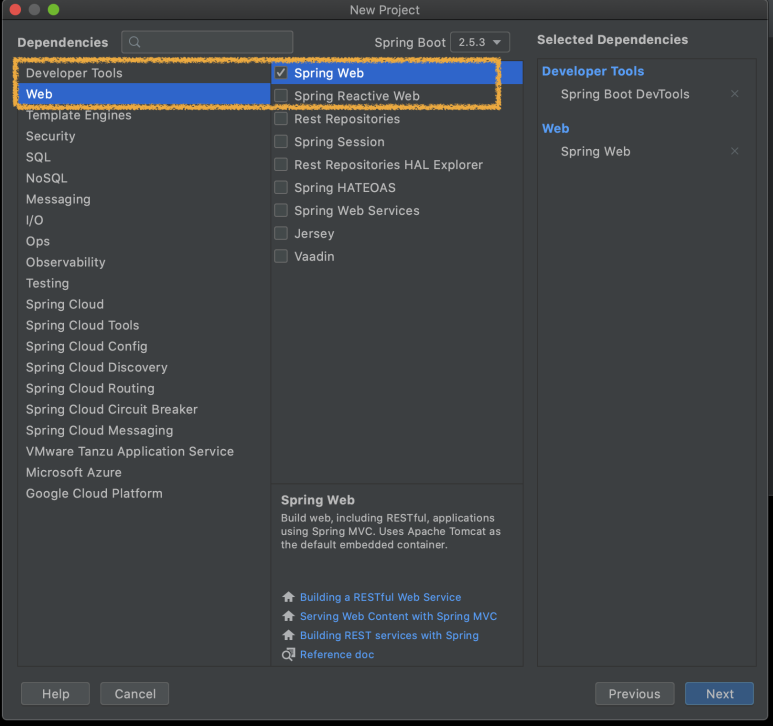Choose the Security category

pos(144,136)
